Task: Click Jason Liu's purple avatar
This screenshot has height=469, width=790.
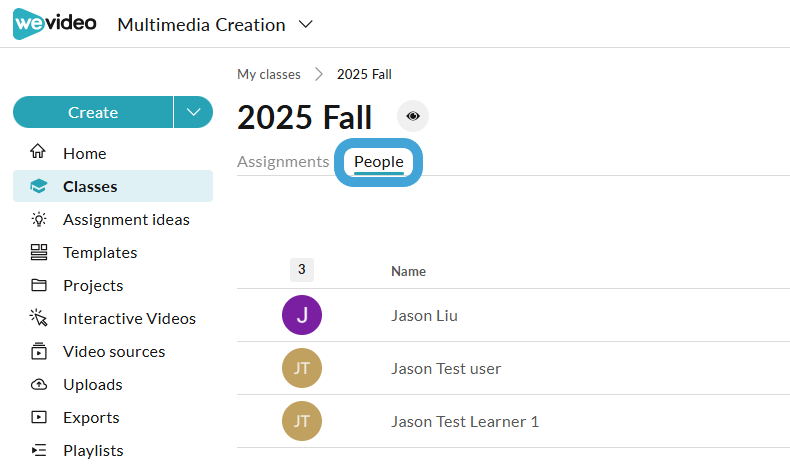Action: (302, 315)
